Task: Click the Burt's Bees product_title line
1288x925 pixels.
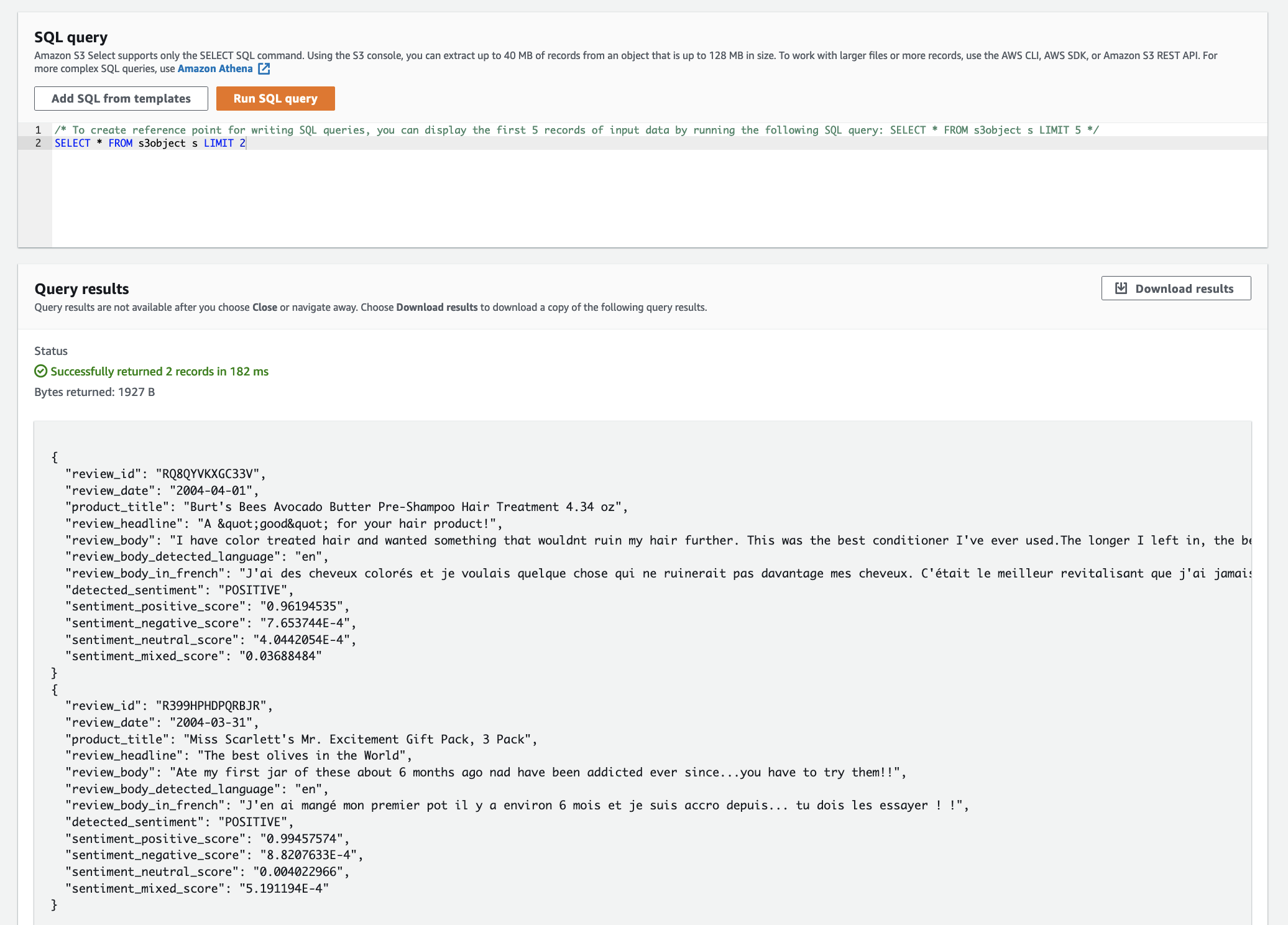Action: (402, 507)
